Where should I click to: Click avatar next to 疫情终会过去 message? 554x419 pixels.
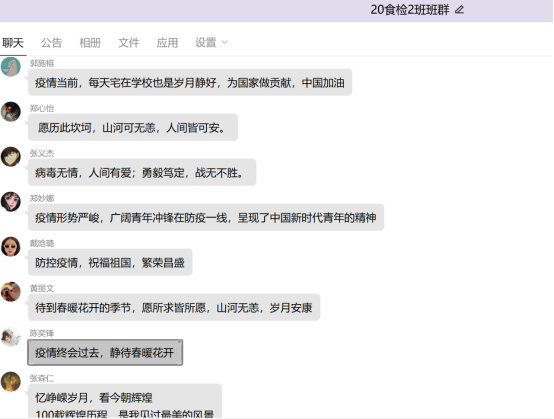[11, 336]
